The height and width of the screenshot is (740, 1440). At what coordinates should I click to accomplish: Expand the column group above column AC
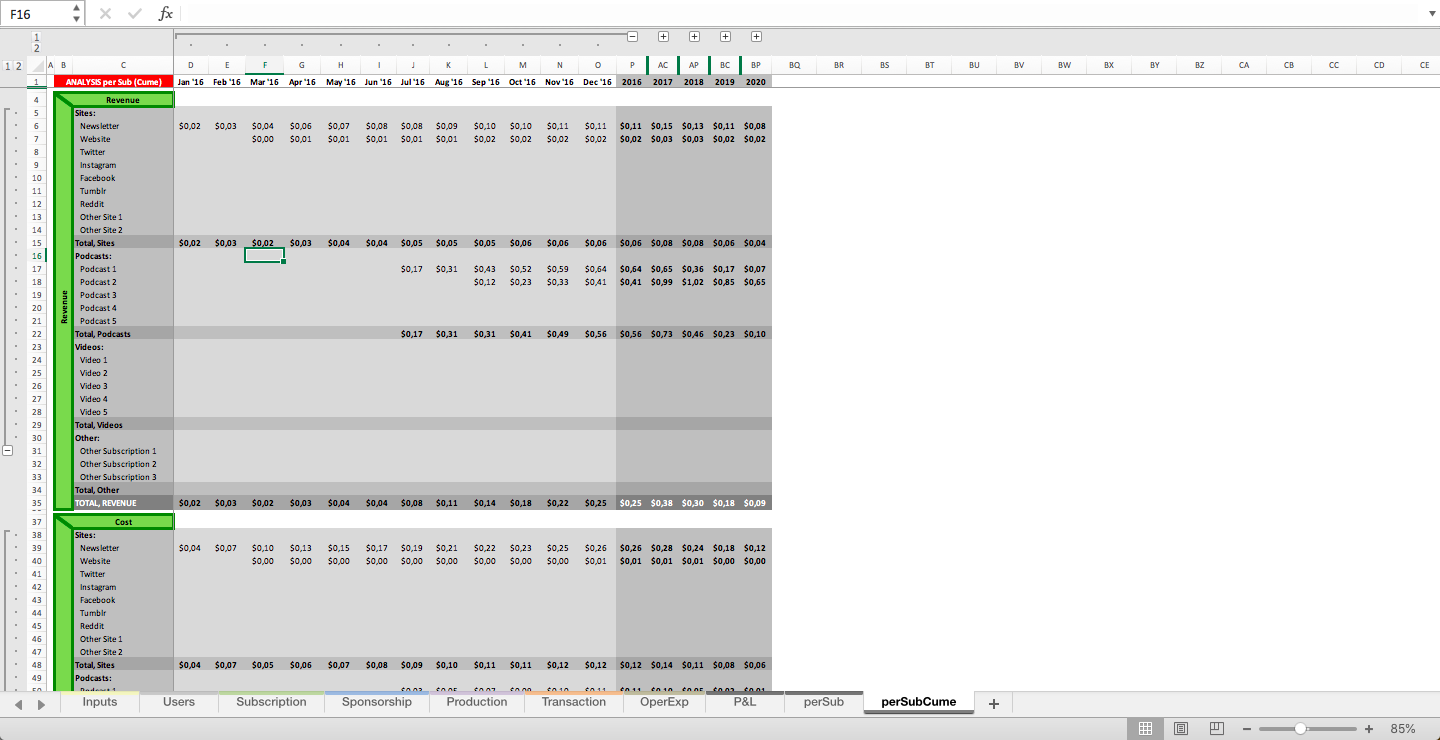coord(663,36)
